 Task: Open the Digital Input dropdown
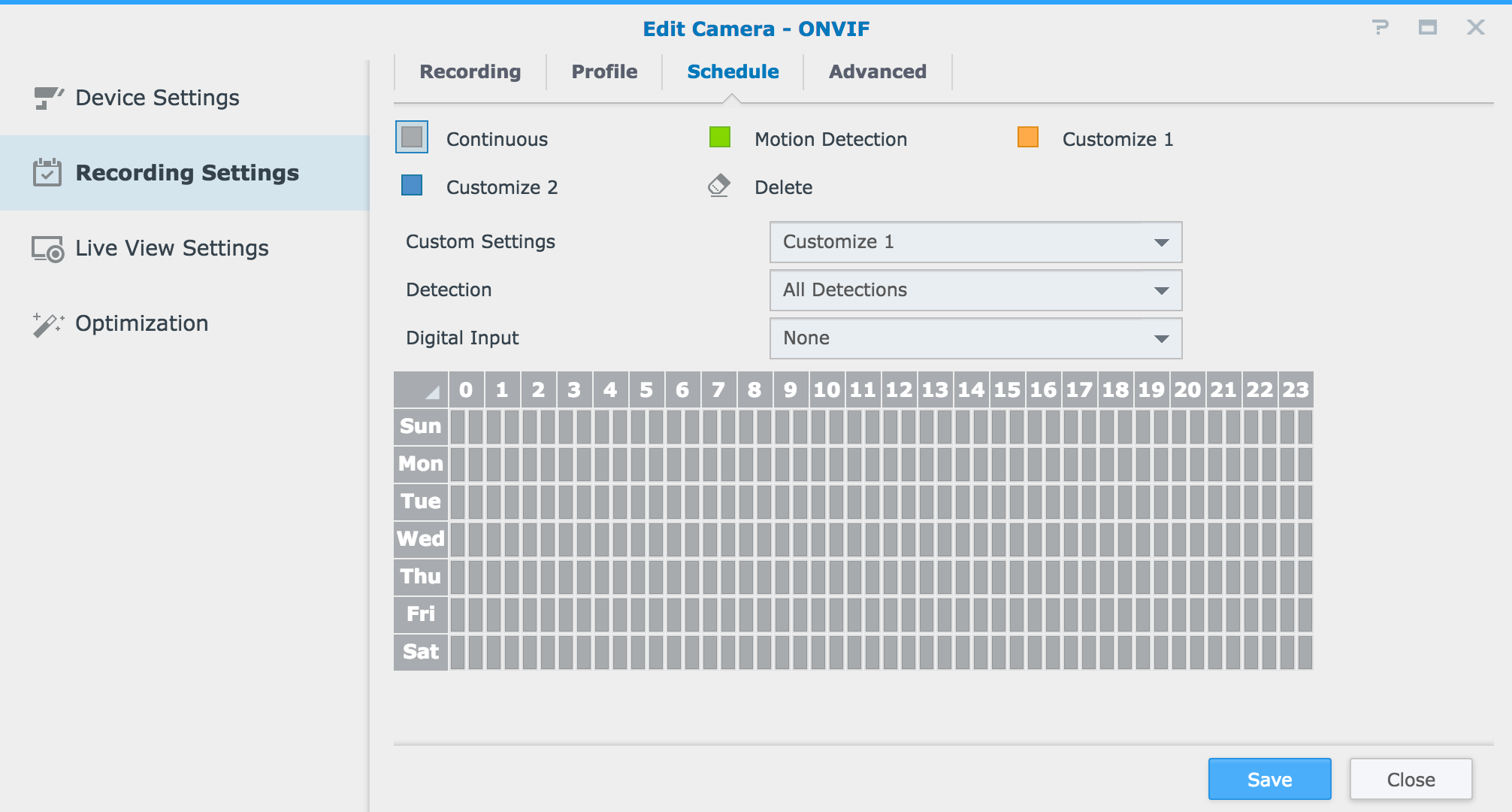point(974,338)
